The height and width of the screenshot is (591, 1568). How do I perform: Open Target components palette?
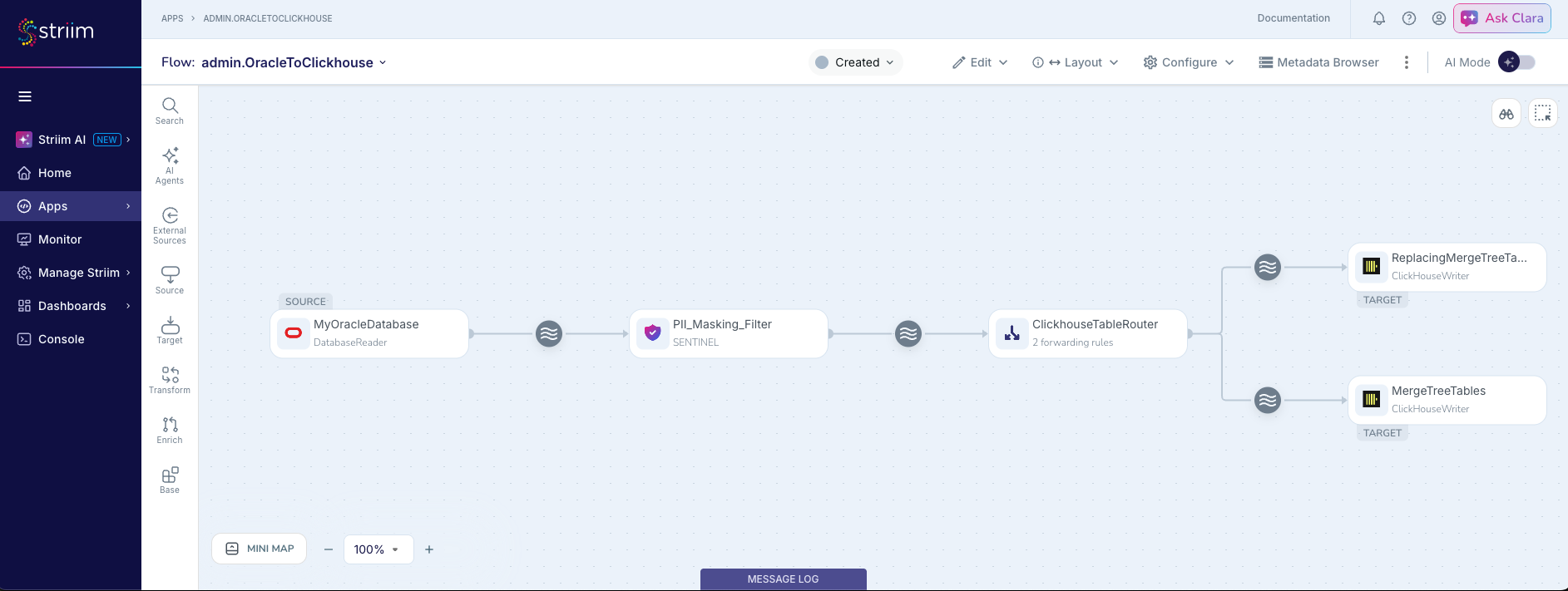[x=170, y=330]
